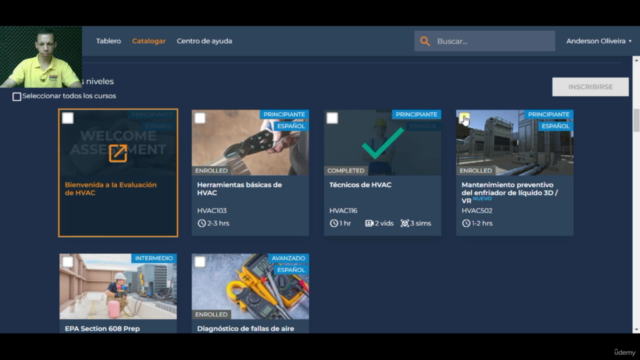Click ESPAÑOL badge on Mantenimiento preventivo card
This screenshot has height=360, width=640.
556,126
